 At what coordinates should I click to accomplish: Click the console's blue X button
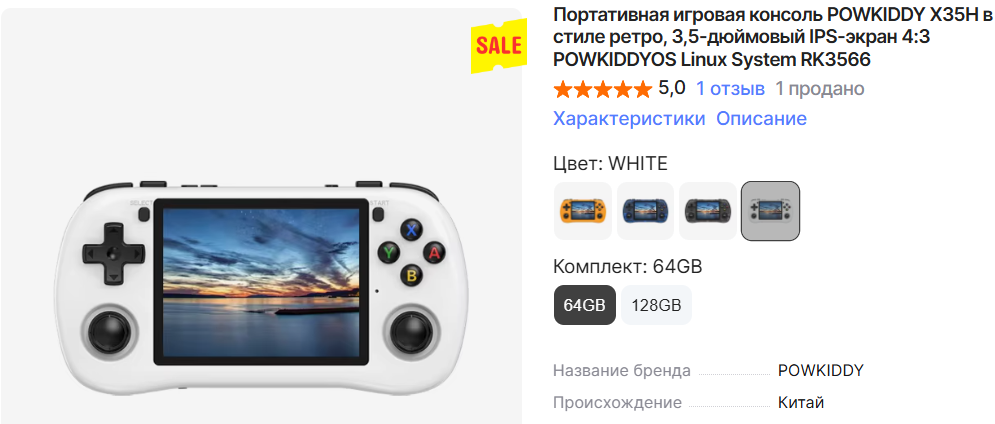click(411, 230)
